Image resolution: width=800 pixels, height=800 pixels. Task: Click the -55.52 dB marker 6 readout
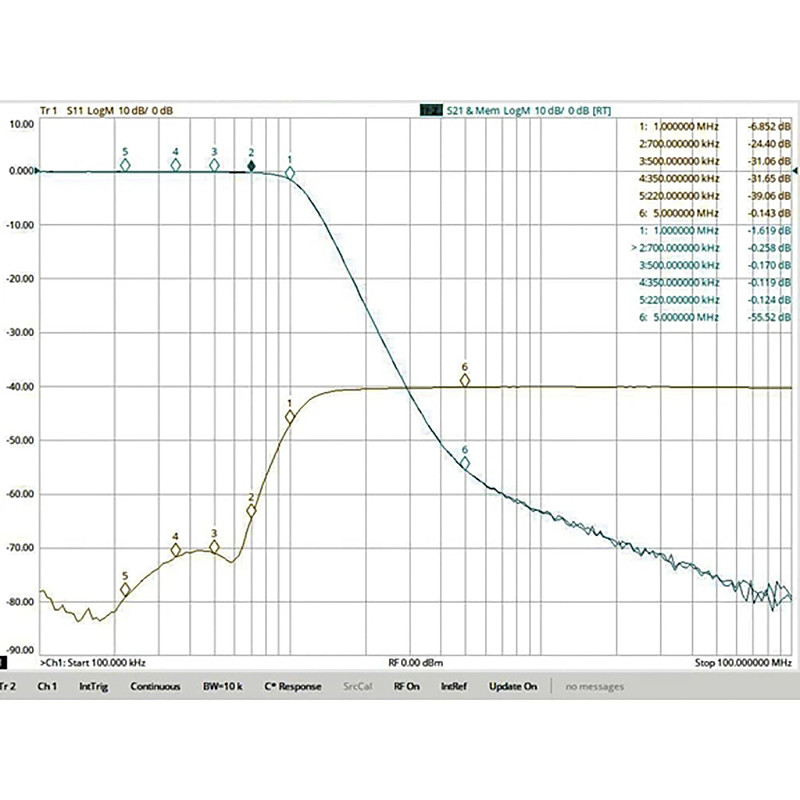pyautogui.click(x=769, y=317)
